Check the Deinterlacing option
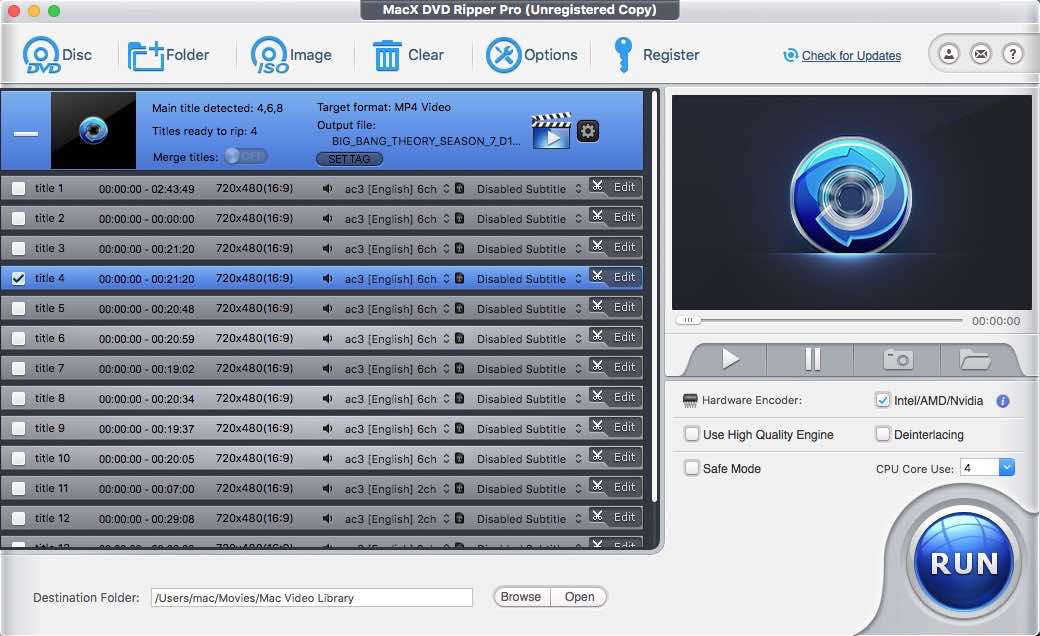 [883, 434]
